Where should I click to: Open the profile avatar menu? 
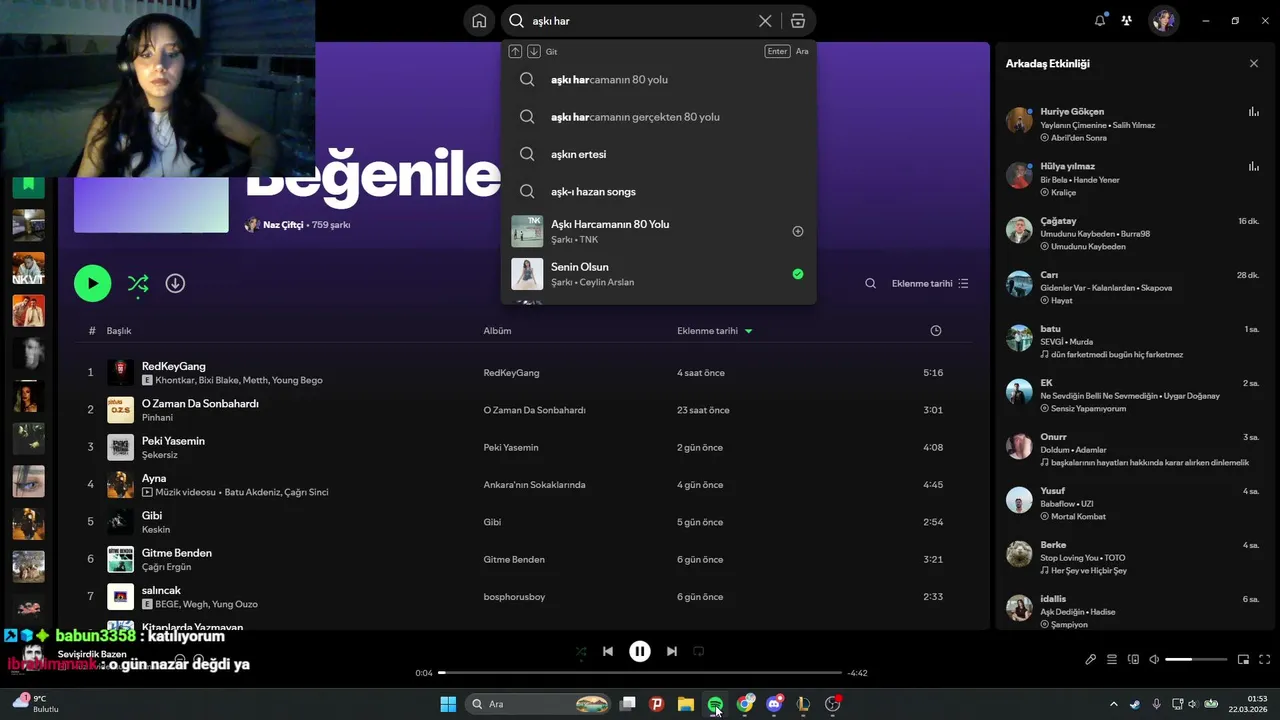(x=1163, y=20)
